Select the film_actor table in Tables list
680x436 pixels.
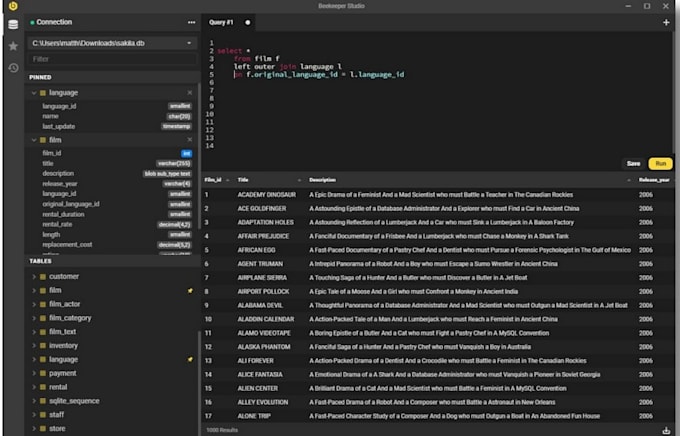pyautogui.click(x=65, y=305)
